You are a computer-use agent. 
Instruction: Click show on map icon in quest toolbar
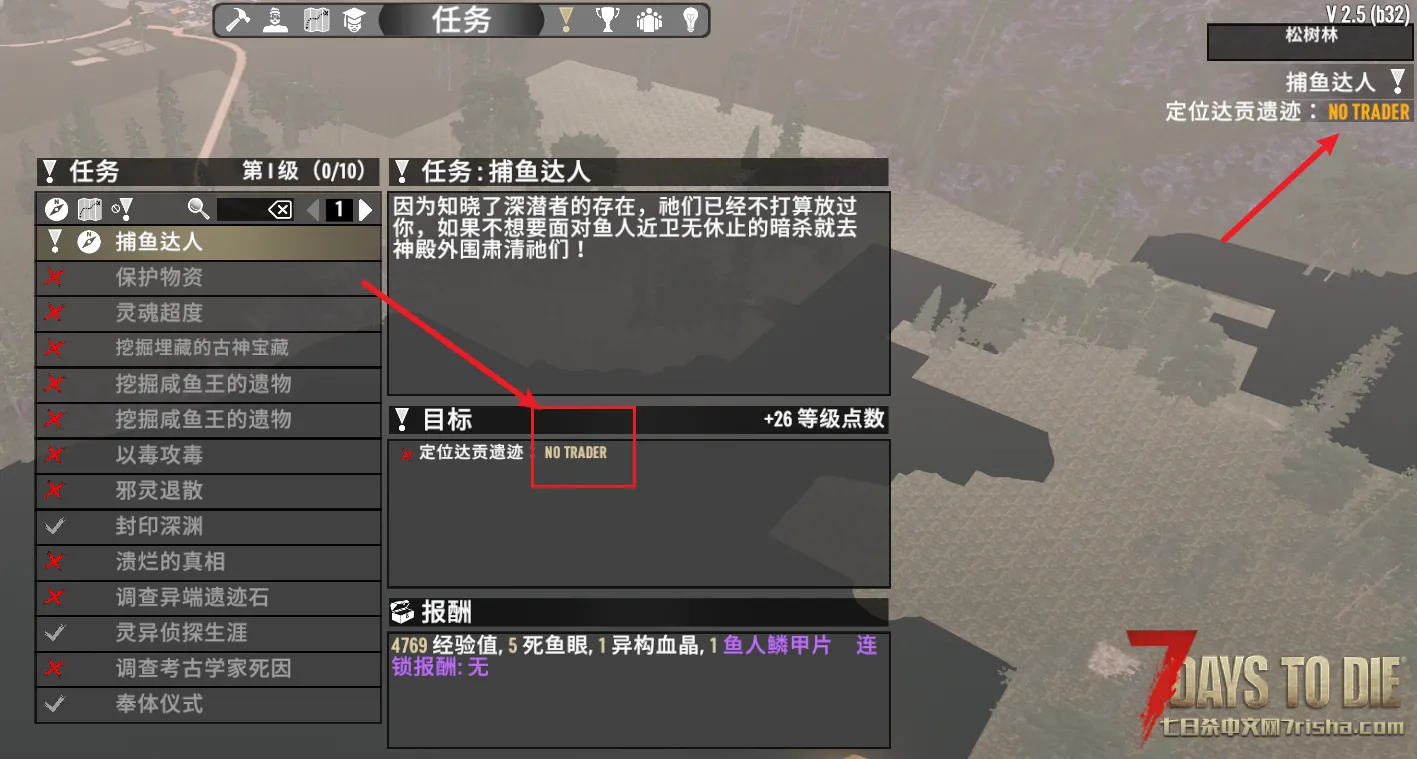tap(90, 209)
